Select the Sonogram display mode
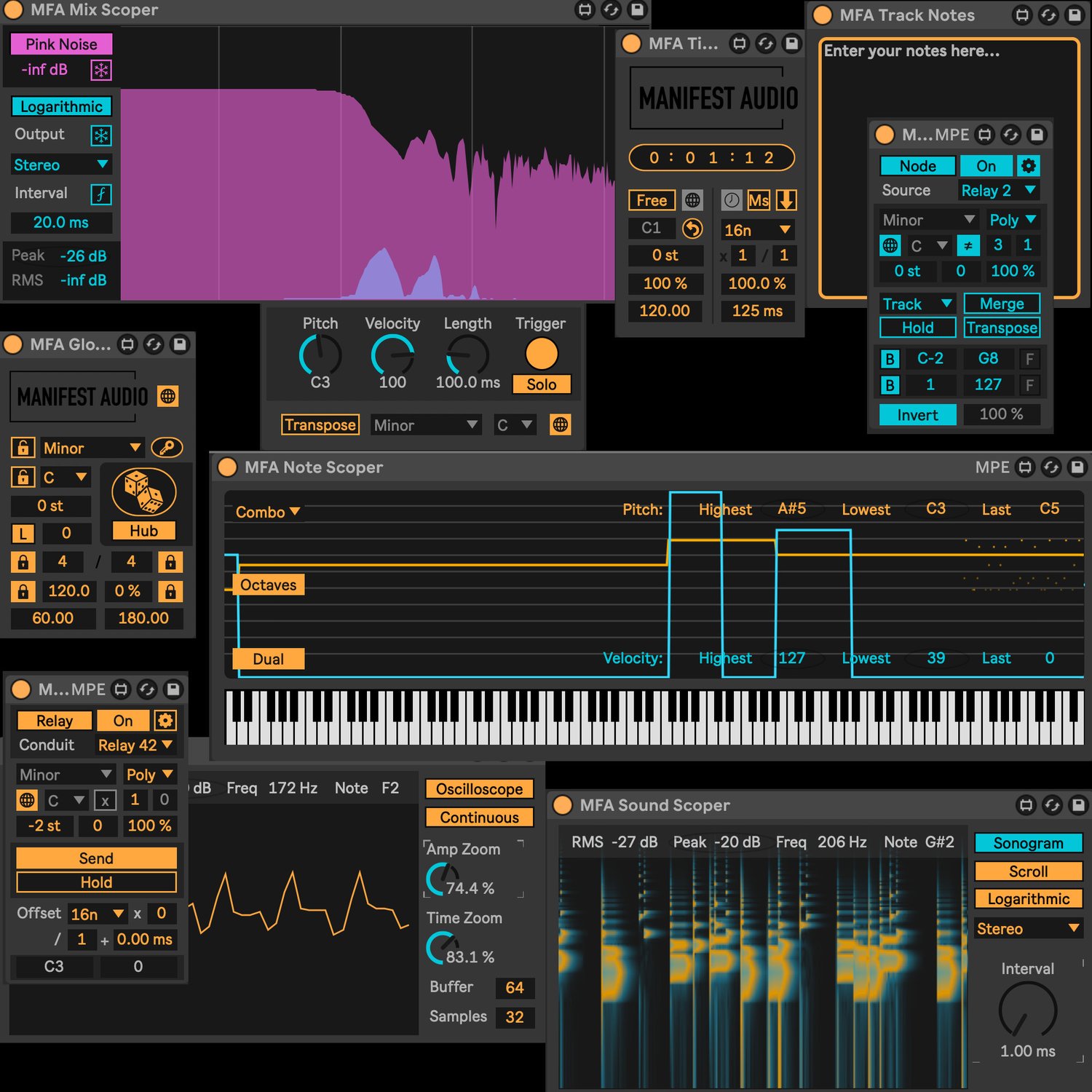The height and width of the screenshot is (1092, 1092). [1028, 843]
